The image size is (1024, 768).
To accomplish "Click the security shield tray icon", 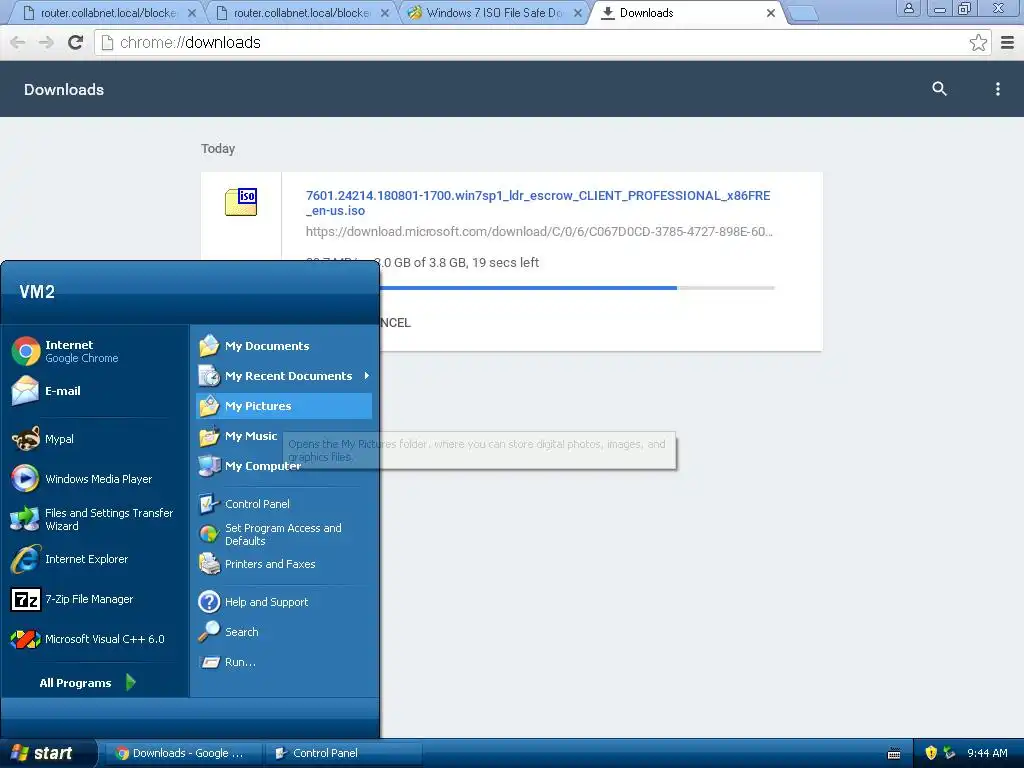I will (x=931, y=753).
